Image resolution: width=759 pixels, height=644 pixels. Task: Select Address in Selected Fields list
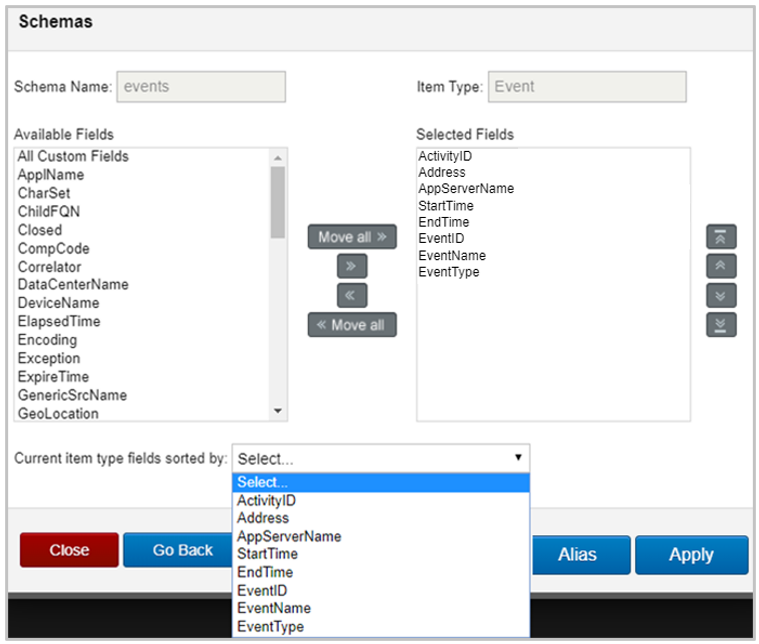pyautogui.click(x=553, y=172)
